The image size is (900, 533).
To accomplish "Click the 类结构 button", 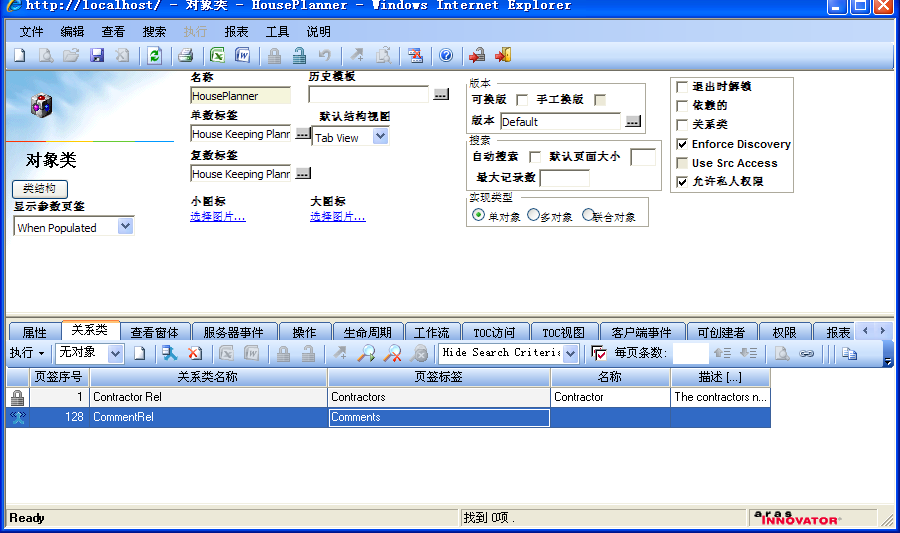I will coord(40,189).
